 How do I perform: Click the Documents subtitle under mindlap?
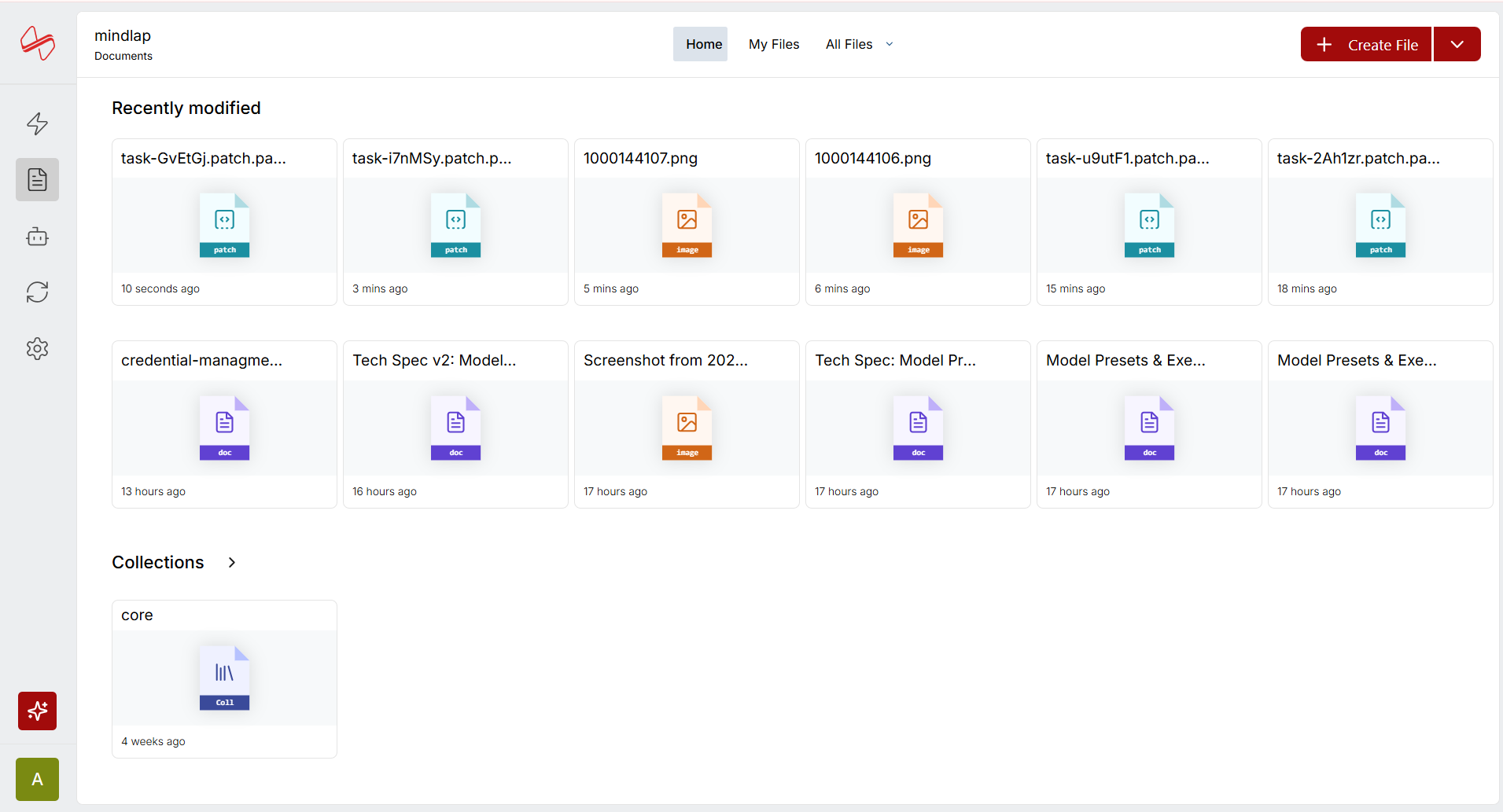coord(123,56)
